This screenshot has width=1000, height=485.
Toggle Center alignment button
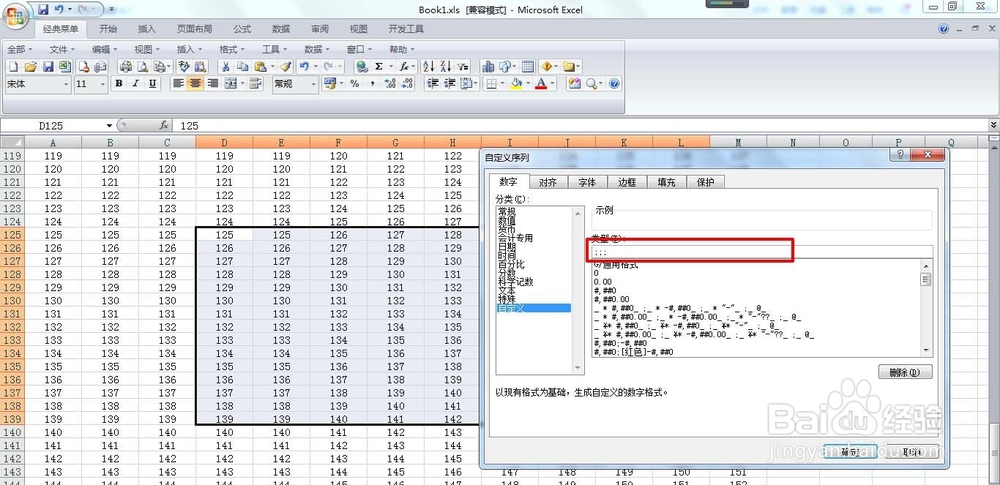point(196,84)
